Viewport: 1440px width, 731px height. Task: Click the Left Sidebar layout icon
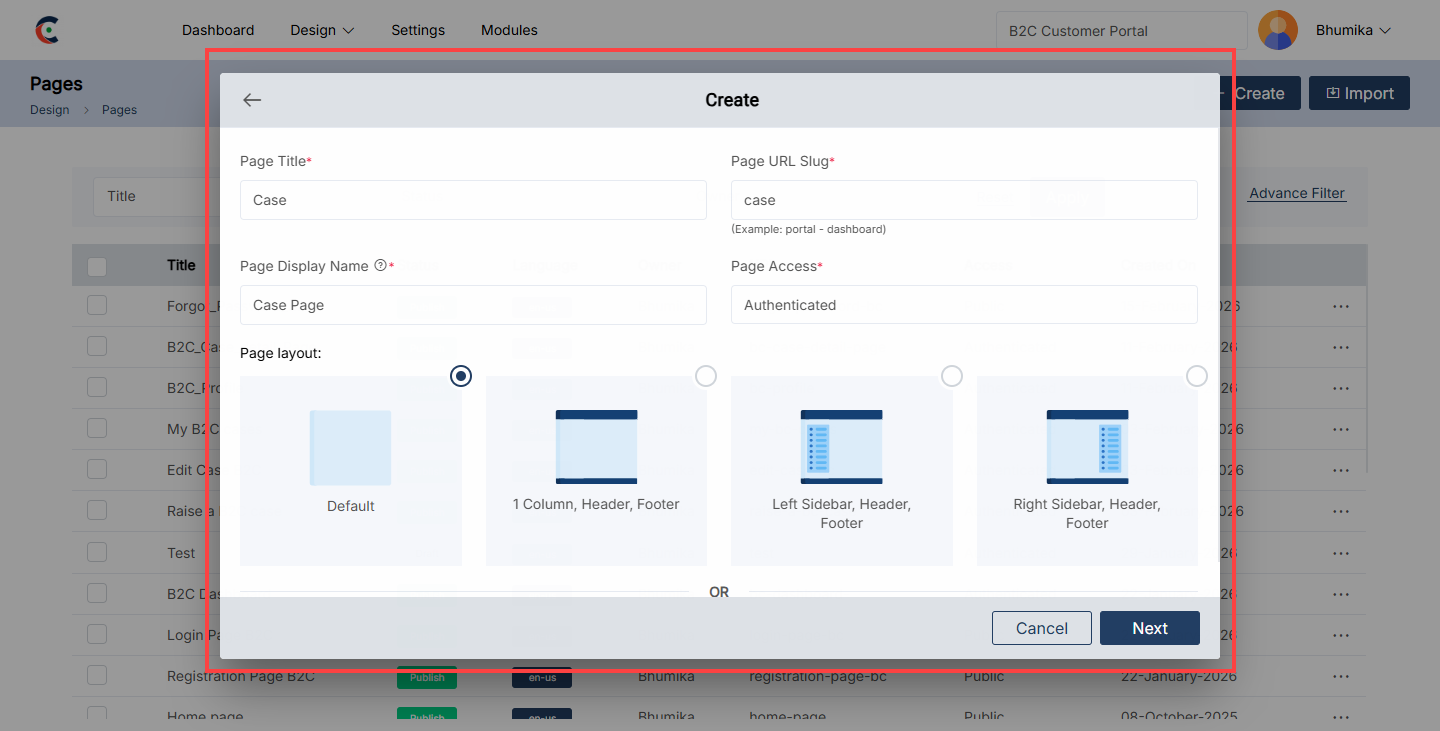point(841,446)
